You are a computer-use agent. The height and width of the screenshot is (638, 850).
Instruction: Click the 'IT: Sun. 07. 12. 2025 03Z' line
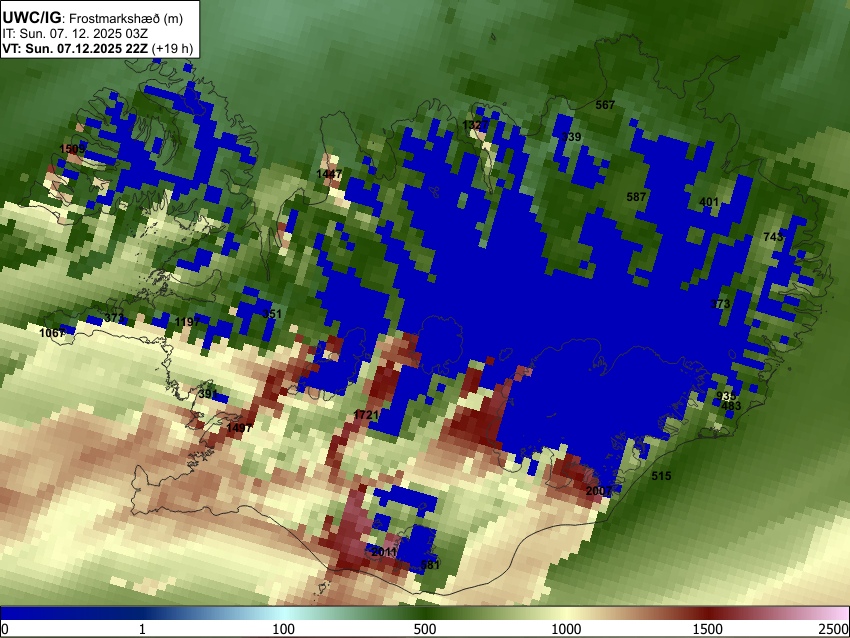click(75, 34)
